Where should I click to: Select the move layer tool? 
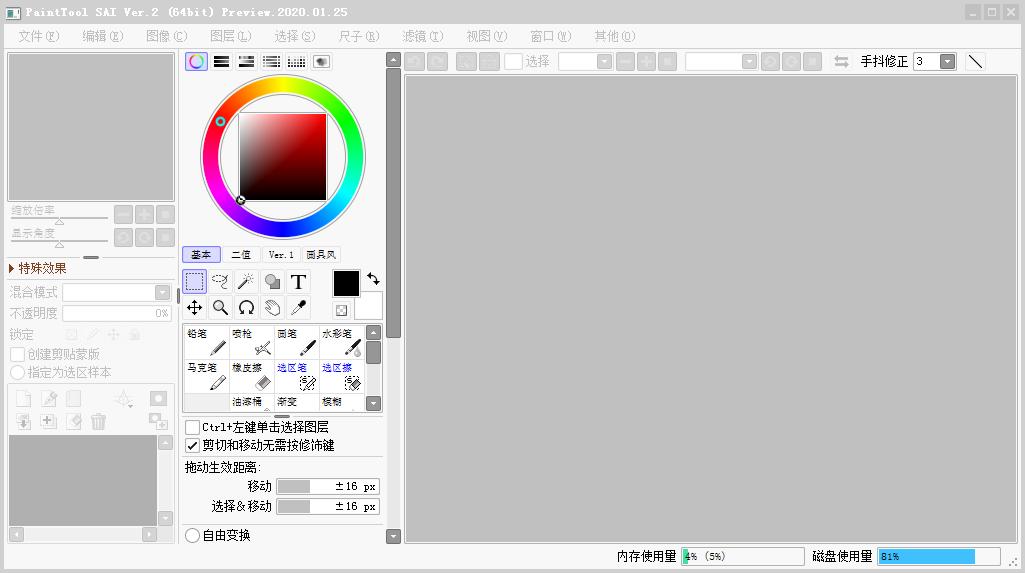tap(194, 307)
